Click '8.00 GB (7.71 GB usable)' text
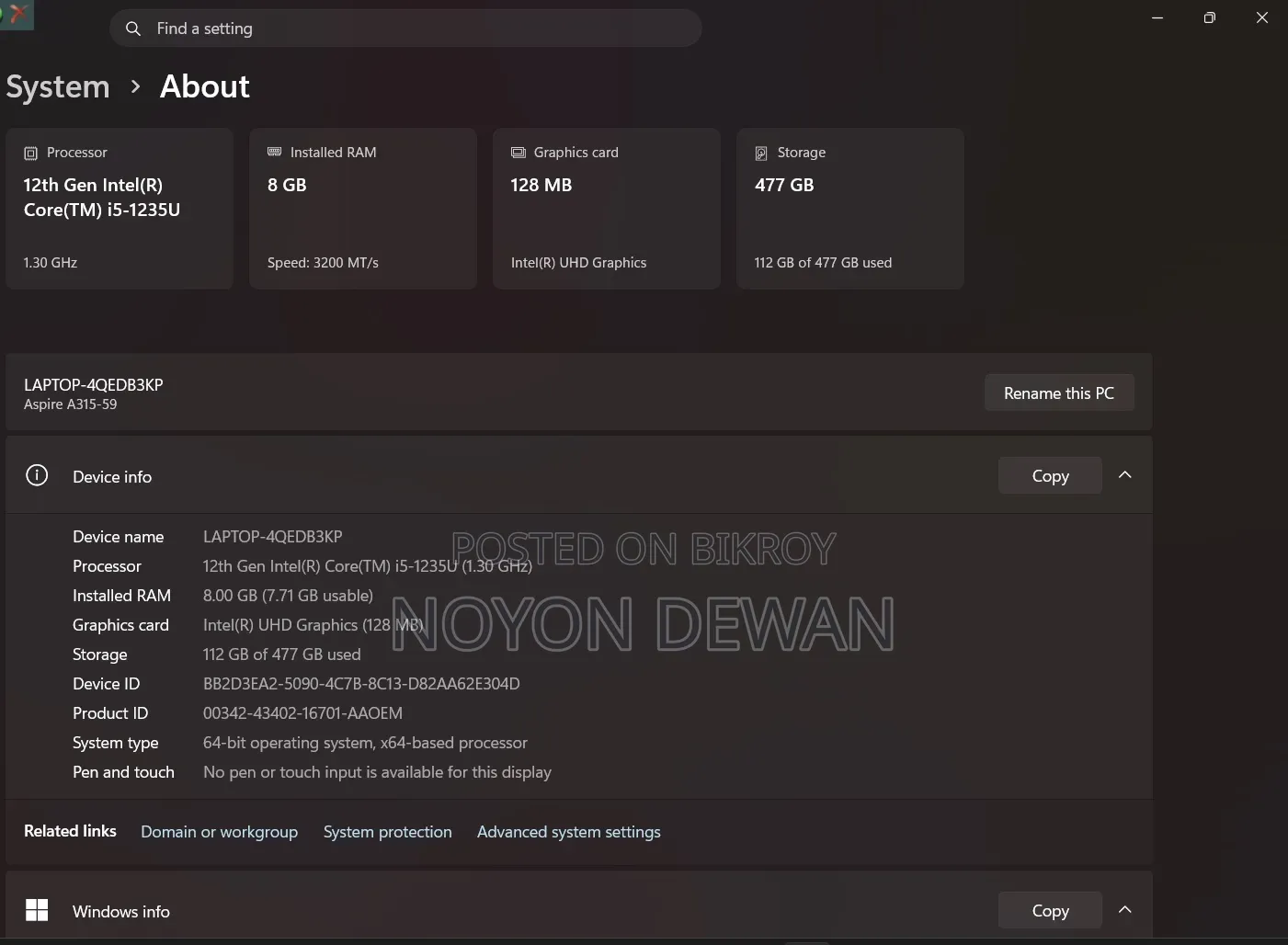This screenshot has width=1288, height=945. (288, 596)
